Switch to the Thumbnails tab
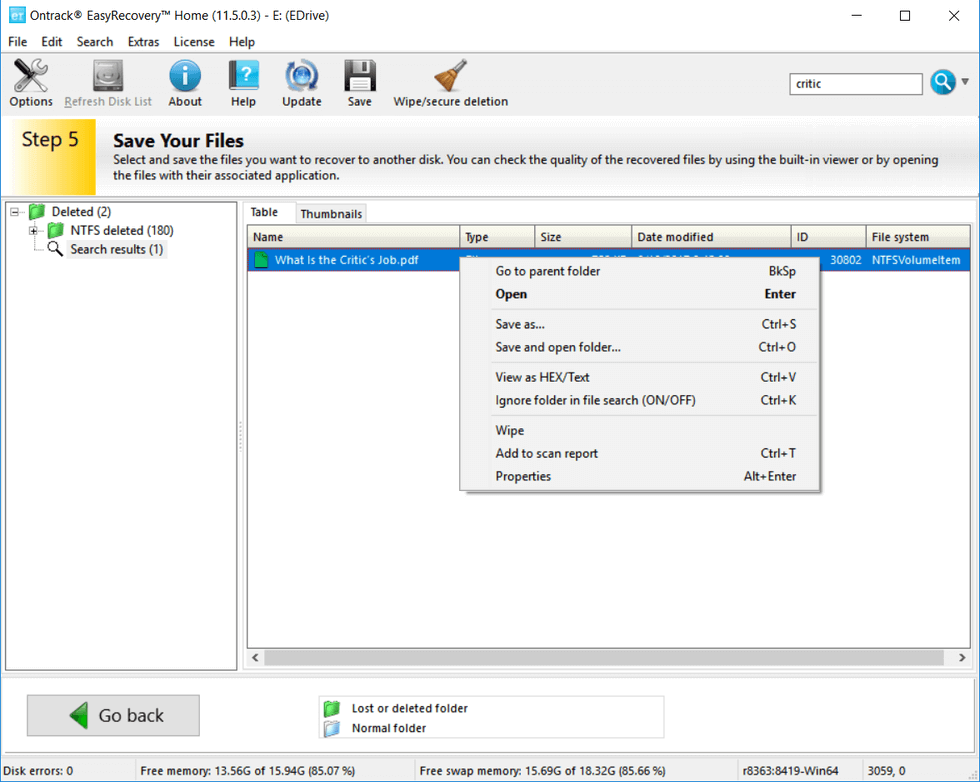 coord(330,213)
